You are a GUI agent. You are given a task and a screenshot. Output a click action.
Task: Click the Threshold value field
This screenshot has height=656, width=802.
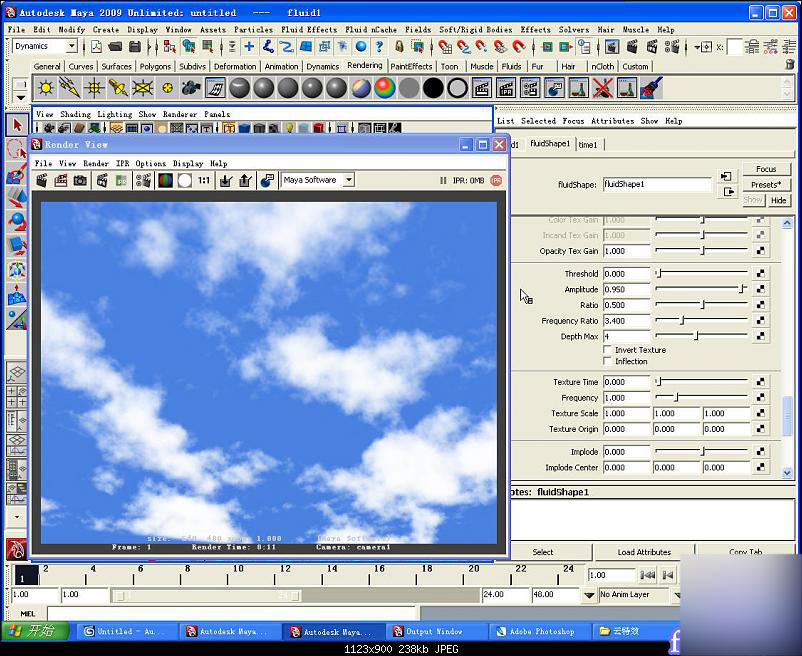(626, 274)
